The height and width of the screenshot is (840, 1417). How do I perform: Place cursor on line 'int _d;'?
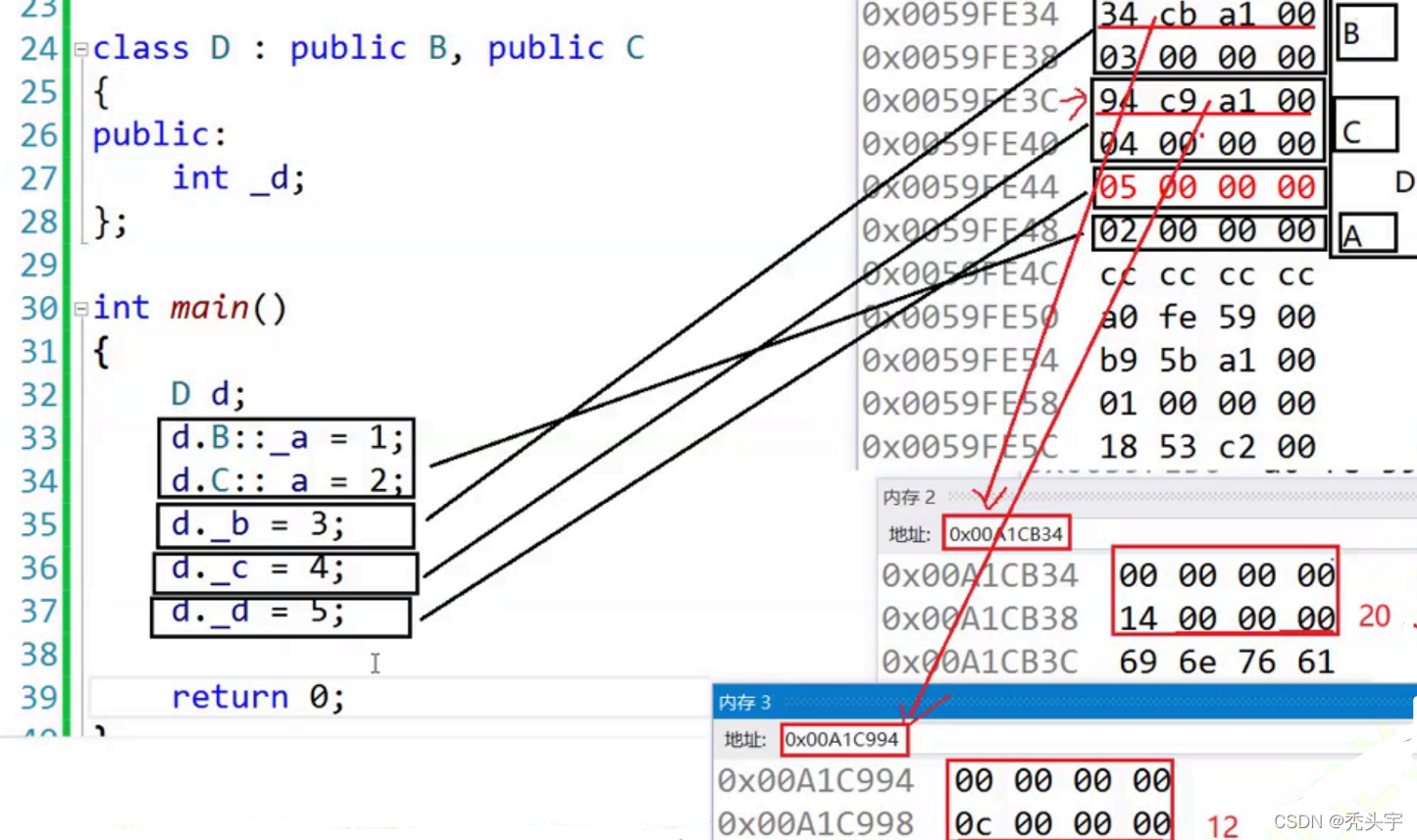[x=238, y=178]
